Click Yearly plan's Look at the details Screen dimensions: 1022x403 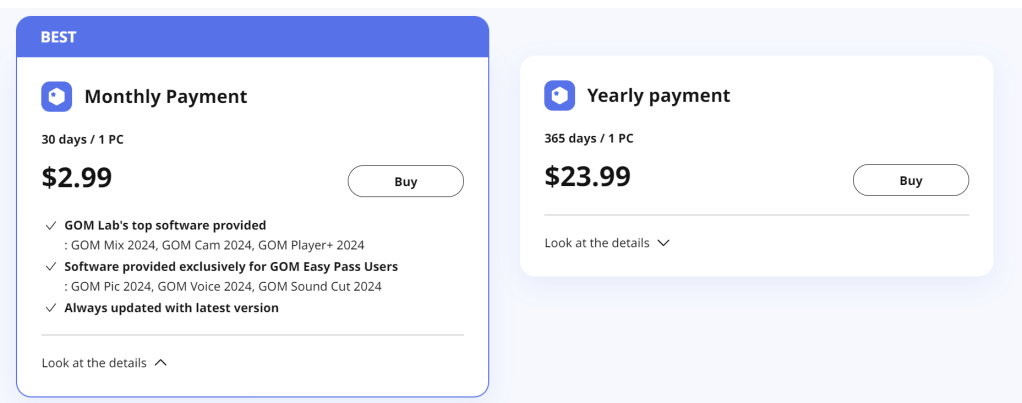coord(597,243)
